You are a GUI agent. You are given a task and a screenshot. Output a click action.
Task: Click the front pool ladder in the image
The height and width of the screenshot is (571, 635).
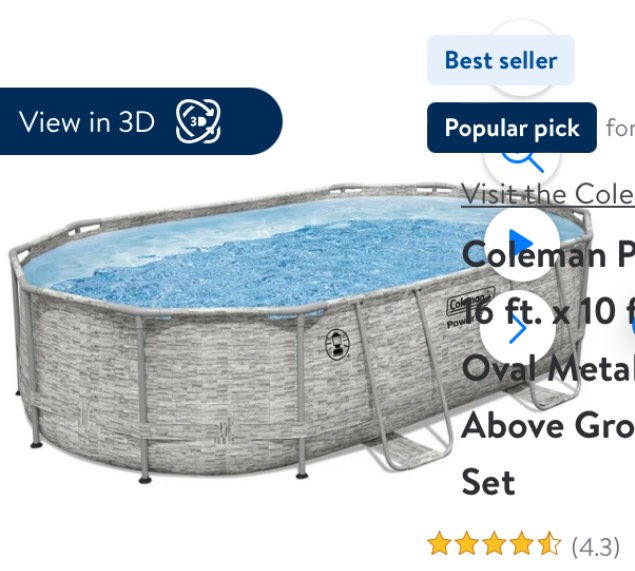pyautogui.click(x=404, y=381)
